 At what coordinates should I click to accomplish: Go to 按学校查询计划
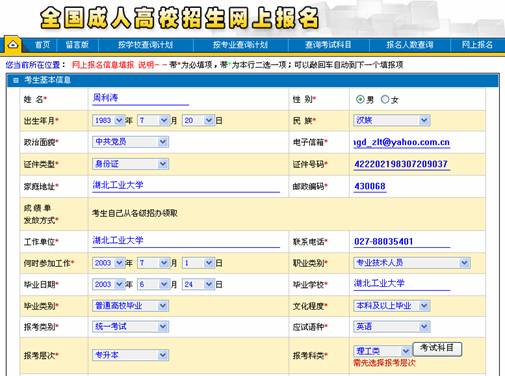click(x=145, y=45)
